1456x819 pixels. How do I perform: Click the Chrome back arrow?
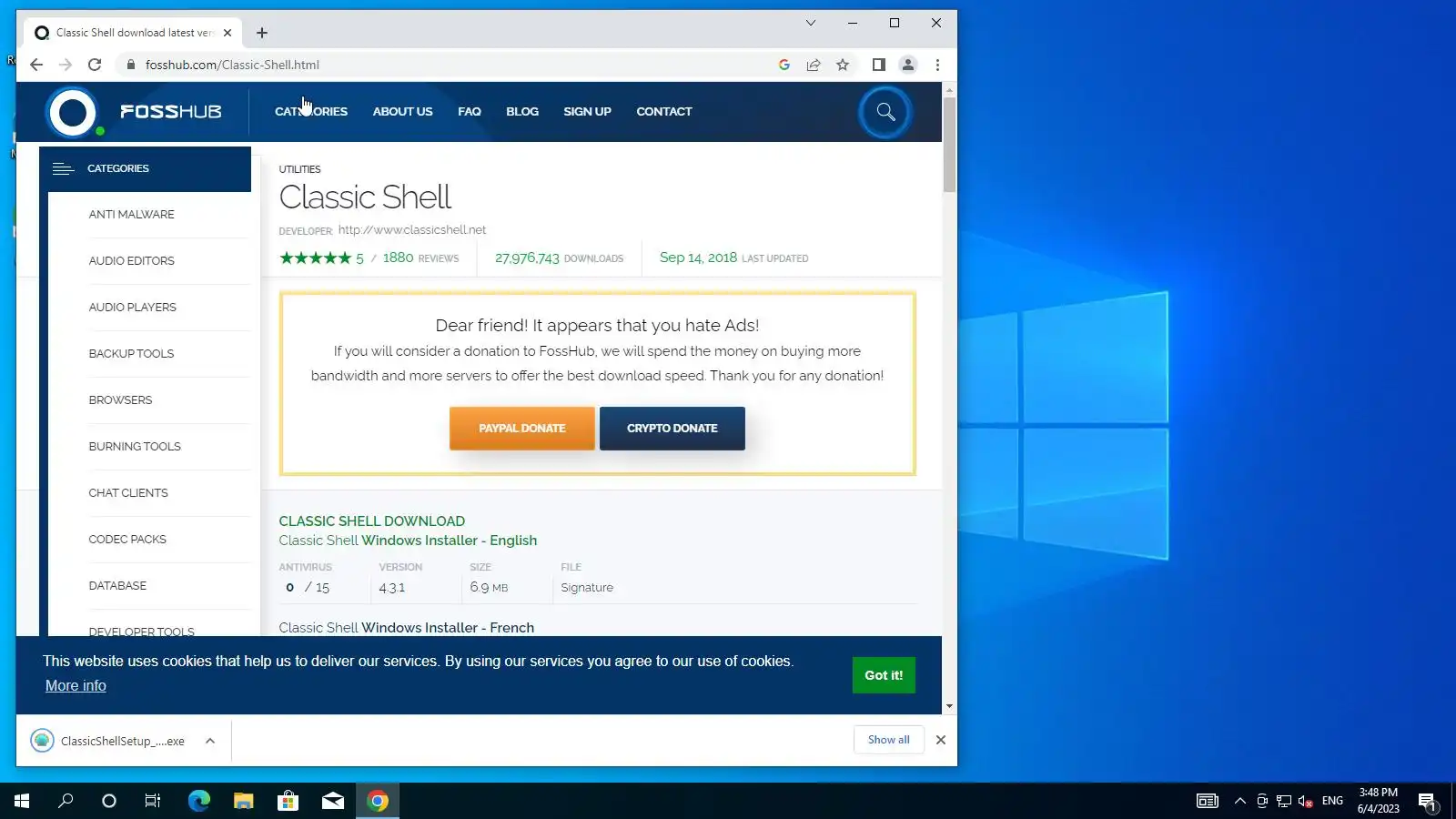tap(36, 65)
